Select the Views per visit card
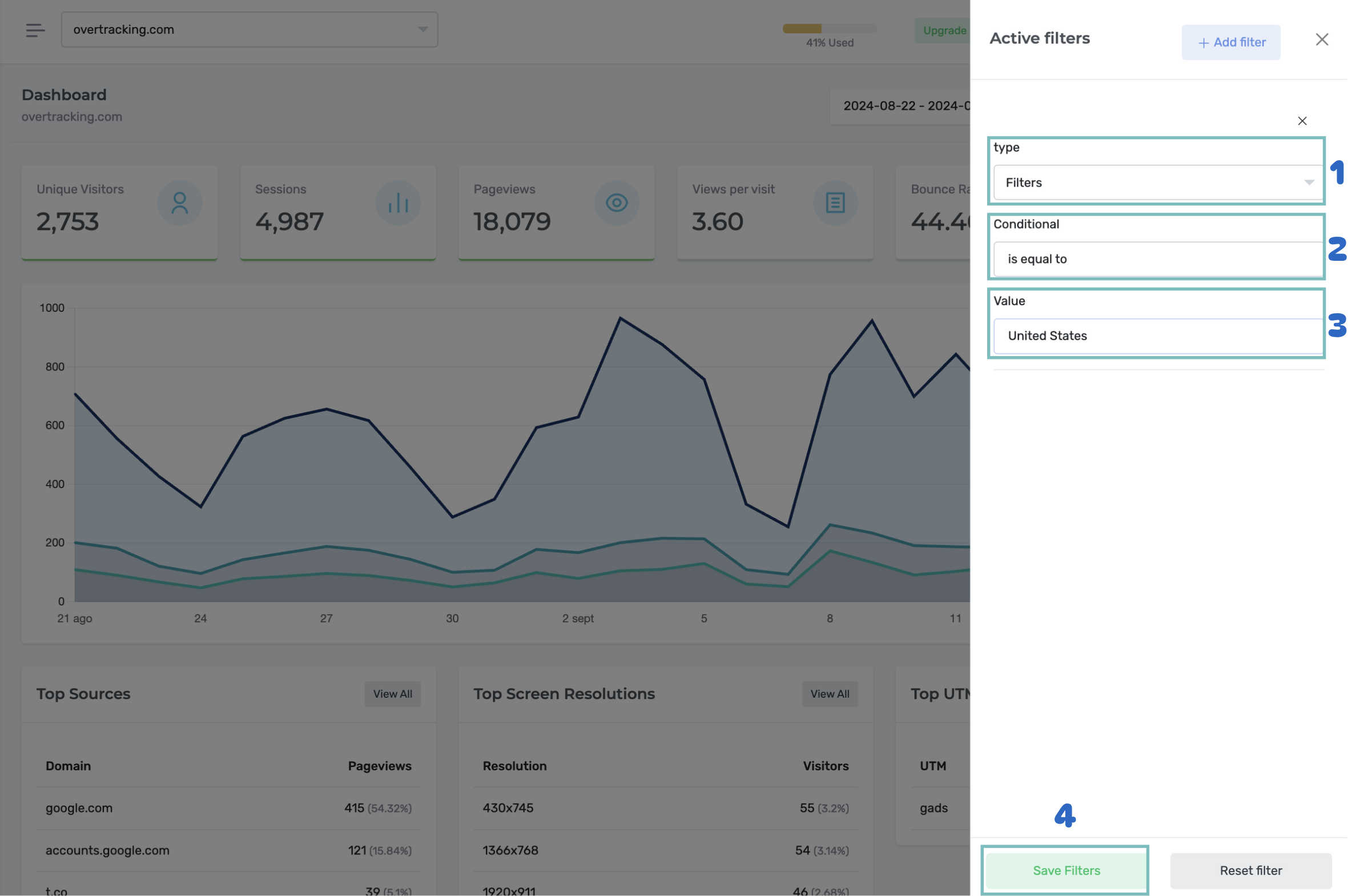The height and width of the screenshot is (896, 1352). click(x=775, y=212)
